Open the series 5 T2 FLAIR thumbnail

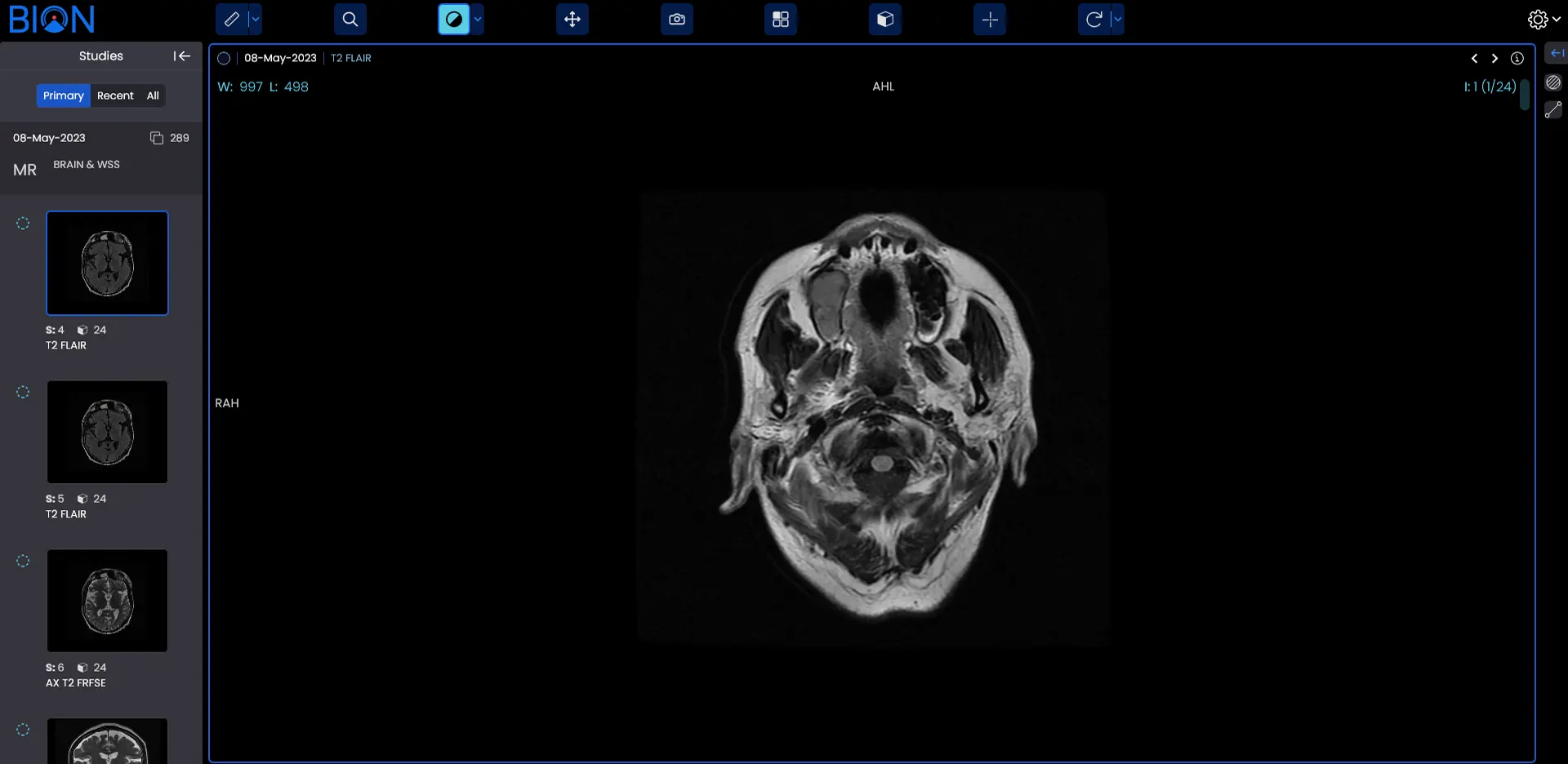pos(107,432)
